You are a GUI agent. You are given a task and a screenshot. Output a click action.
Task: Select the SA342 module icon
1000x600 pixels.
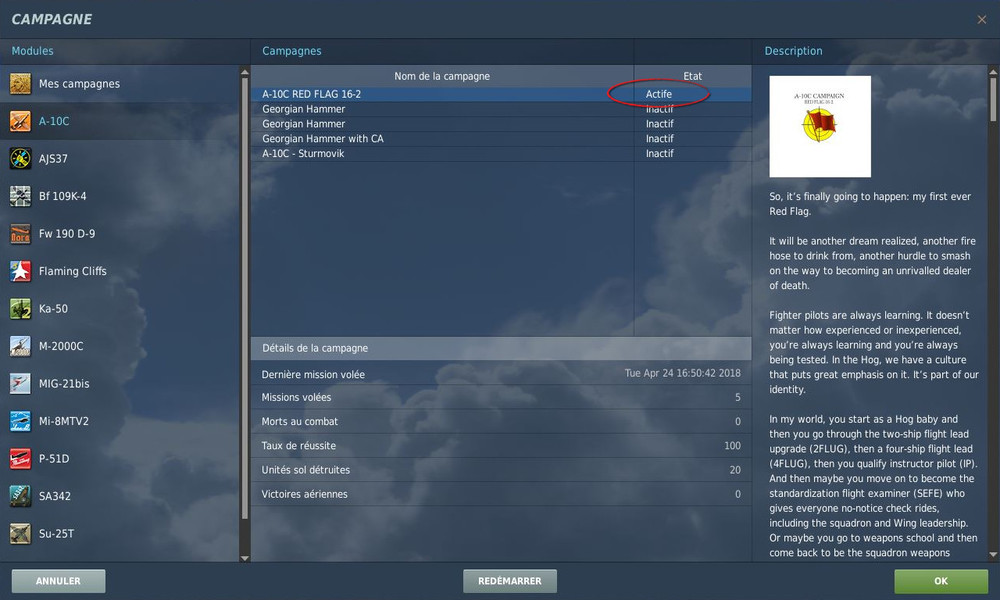pos(20,496)
